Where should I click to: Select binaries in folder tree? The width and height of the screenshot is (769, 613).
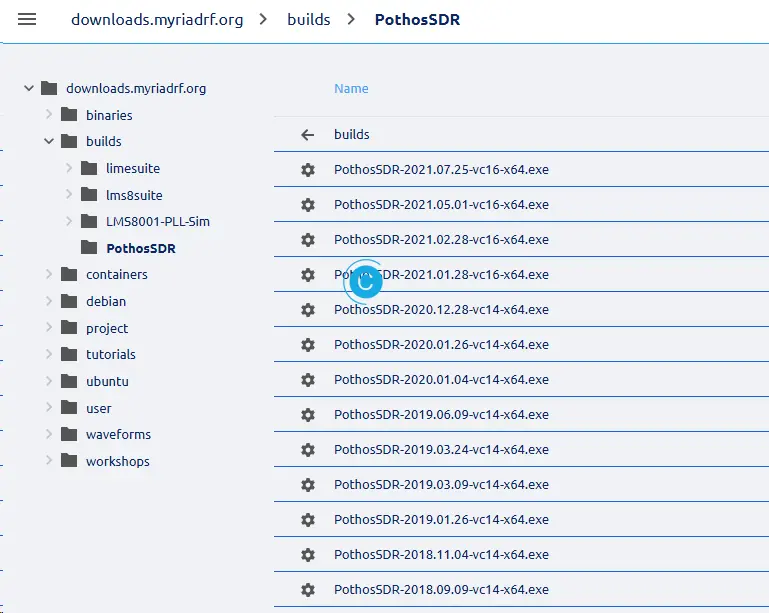pyautogui.click(x=109, y=115)
